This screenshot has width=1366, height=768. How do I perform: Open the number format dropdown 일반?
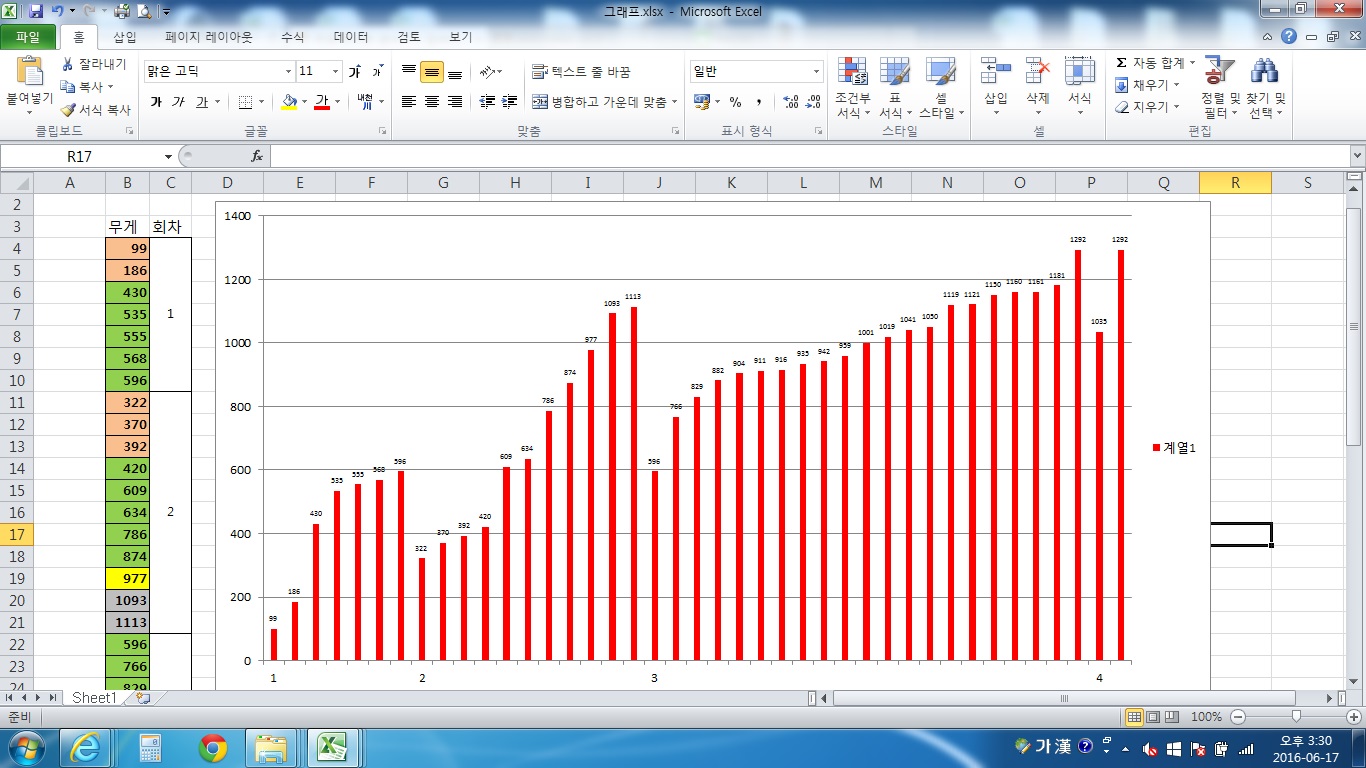pos(816,72)
